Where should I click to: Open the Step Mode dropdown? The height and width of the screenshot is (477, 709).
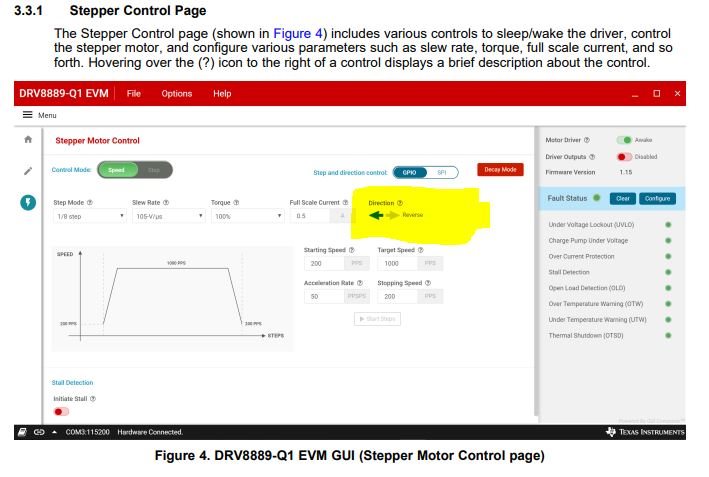[x=90, y=216]
